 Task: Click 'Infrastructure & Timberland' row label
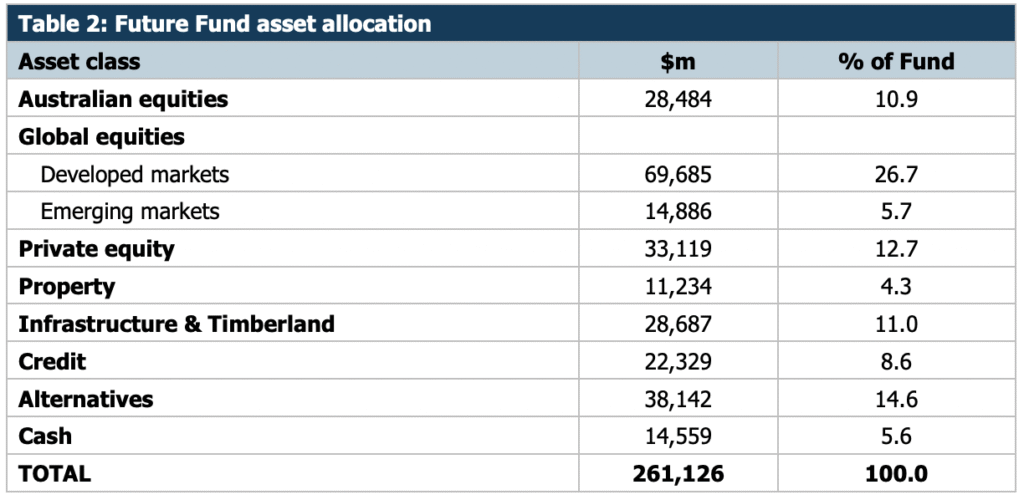(x=176, y=324)
